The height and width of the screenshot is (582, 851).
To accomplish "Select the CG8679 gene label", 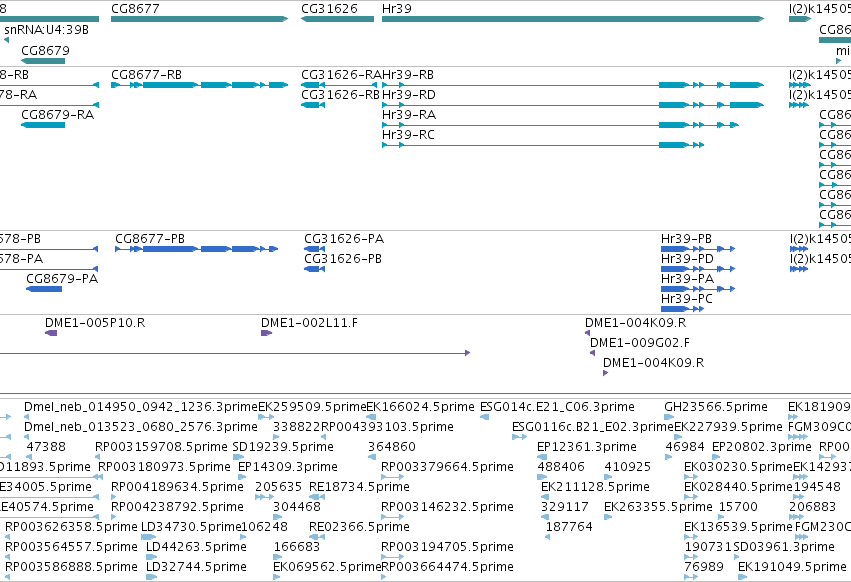I will (46, 50).
